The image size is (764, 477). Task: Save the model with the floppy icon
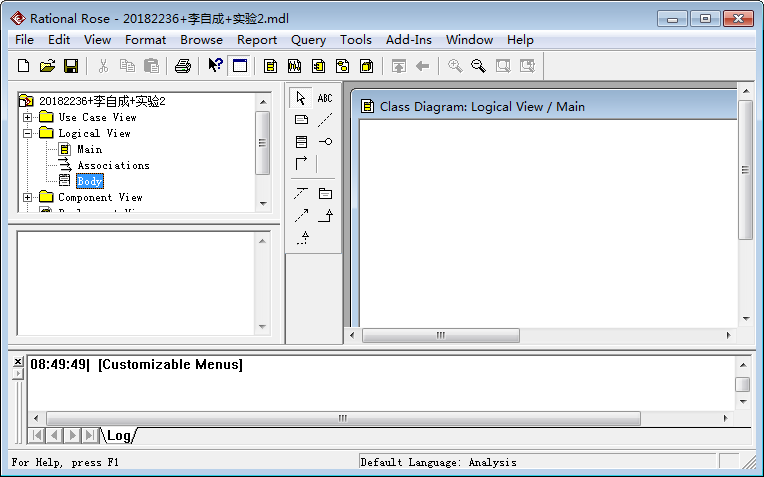coord(71,66)
